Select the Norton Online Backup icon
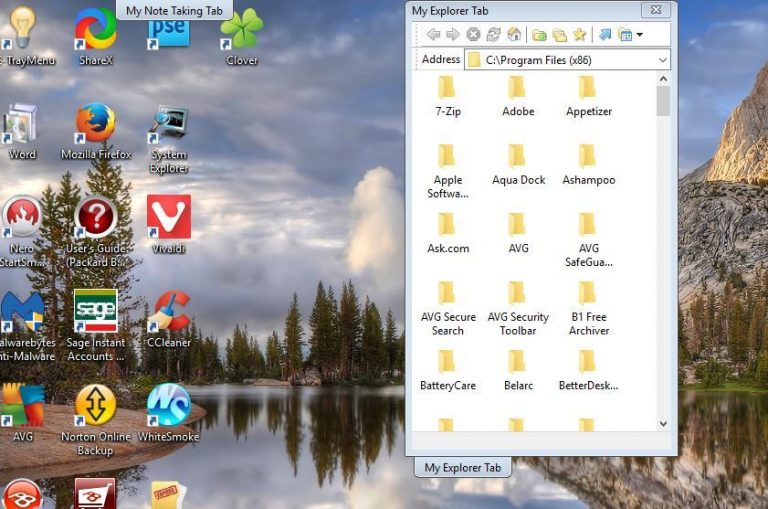768x509 pixels. tap(96, 420)
